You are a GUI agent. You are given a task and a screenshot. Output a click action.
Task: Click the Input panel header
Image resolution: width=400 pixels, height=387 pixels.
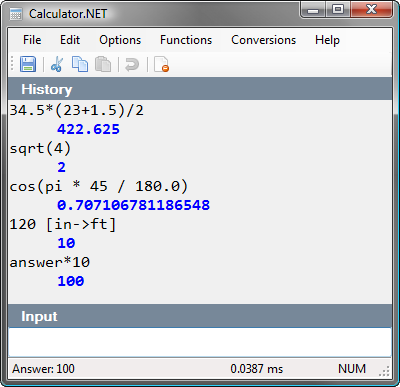(200, 316)
